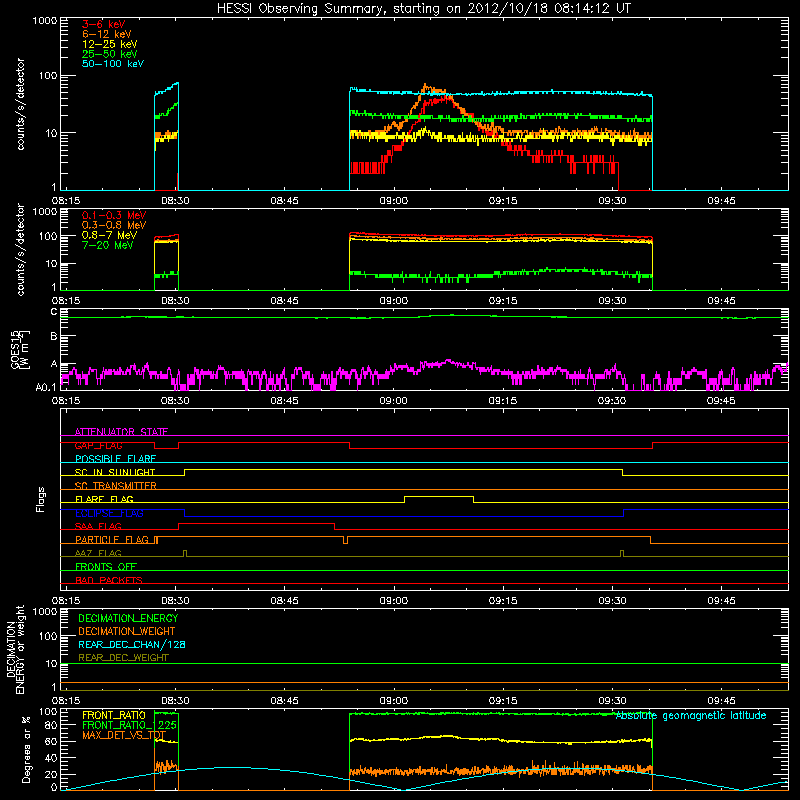Select the SC_IN_SUNLIGHT flag label
This screenshot has height=800, width=800.
pyautogui.click(x=115, y=472)
